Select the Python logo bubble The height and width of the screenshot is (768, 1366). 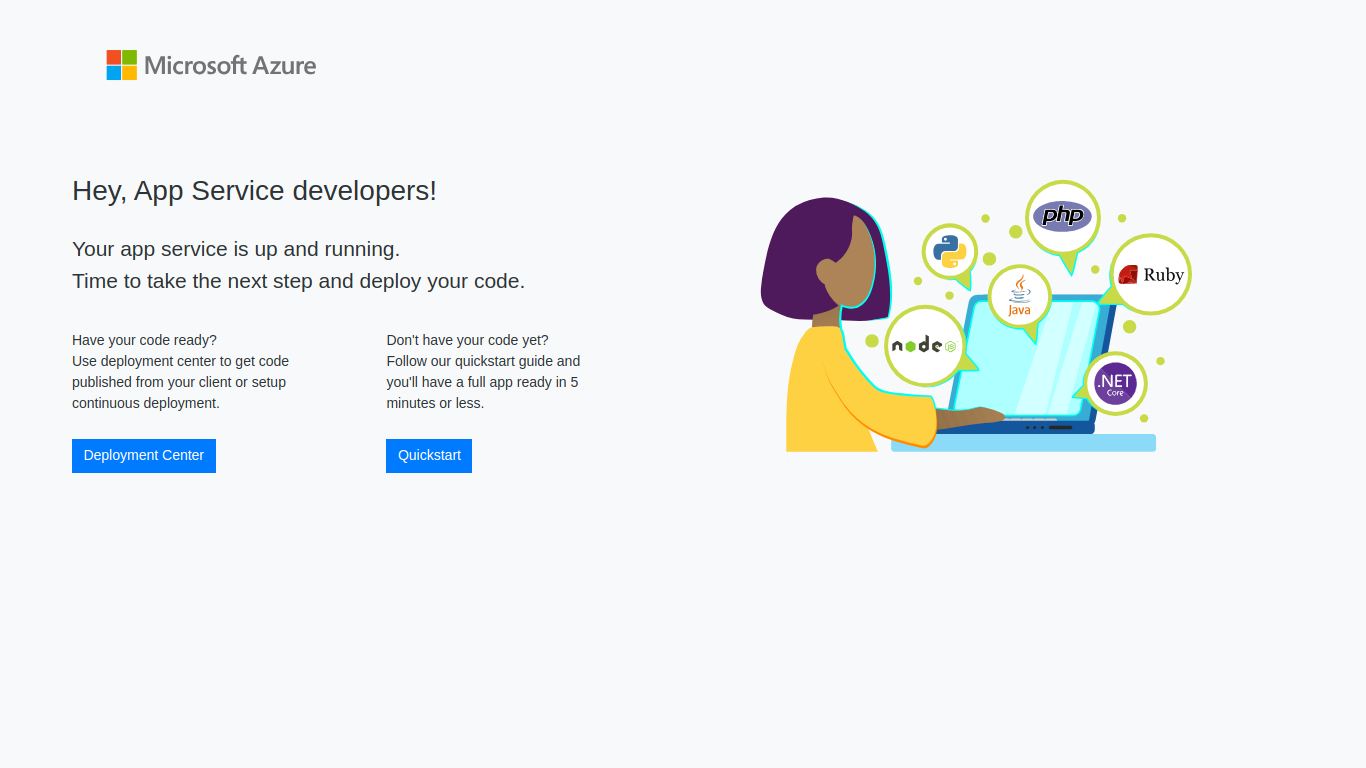point(950,251)
